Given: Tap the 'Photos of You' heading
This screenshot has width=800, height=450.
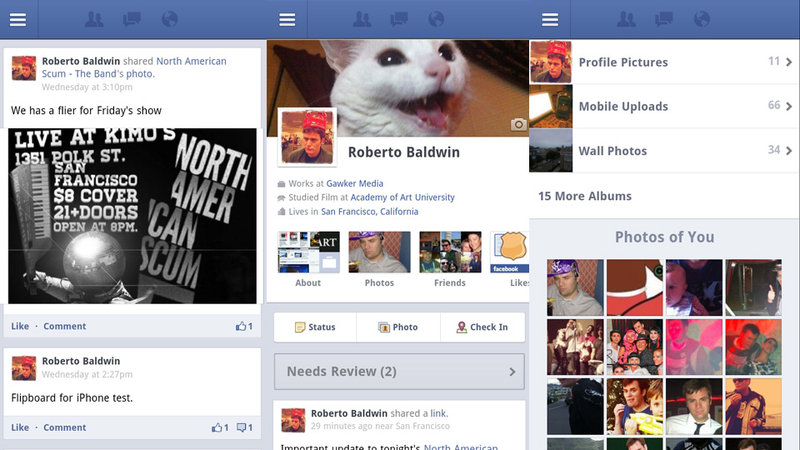Looking at the screenshot, I should 664,237.
